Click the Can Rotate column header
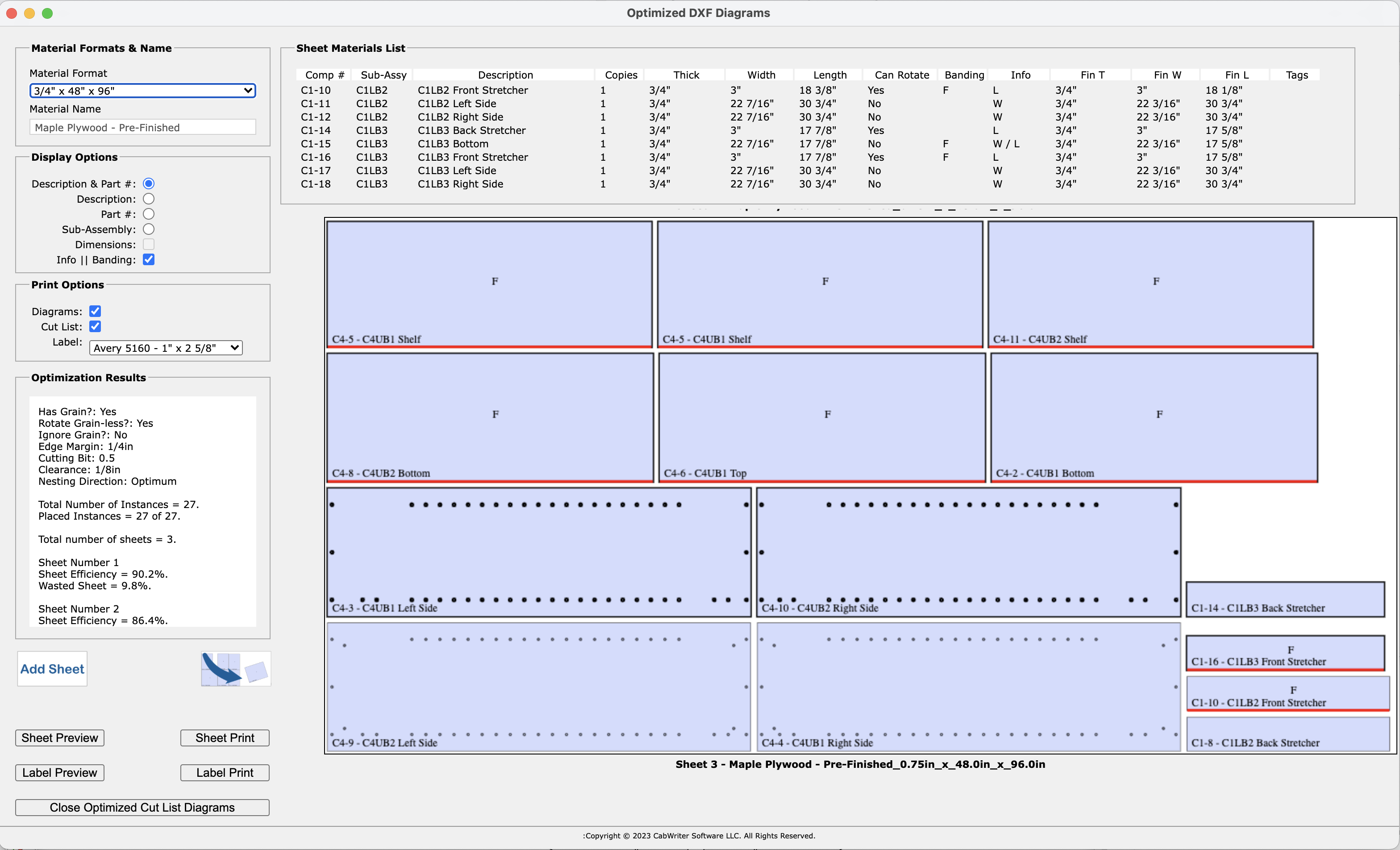The image size is (1400, 850). click(901, 75)
